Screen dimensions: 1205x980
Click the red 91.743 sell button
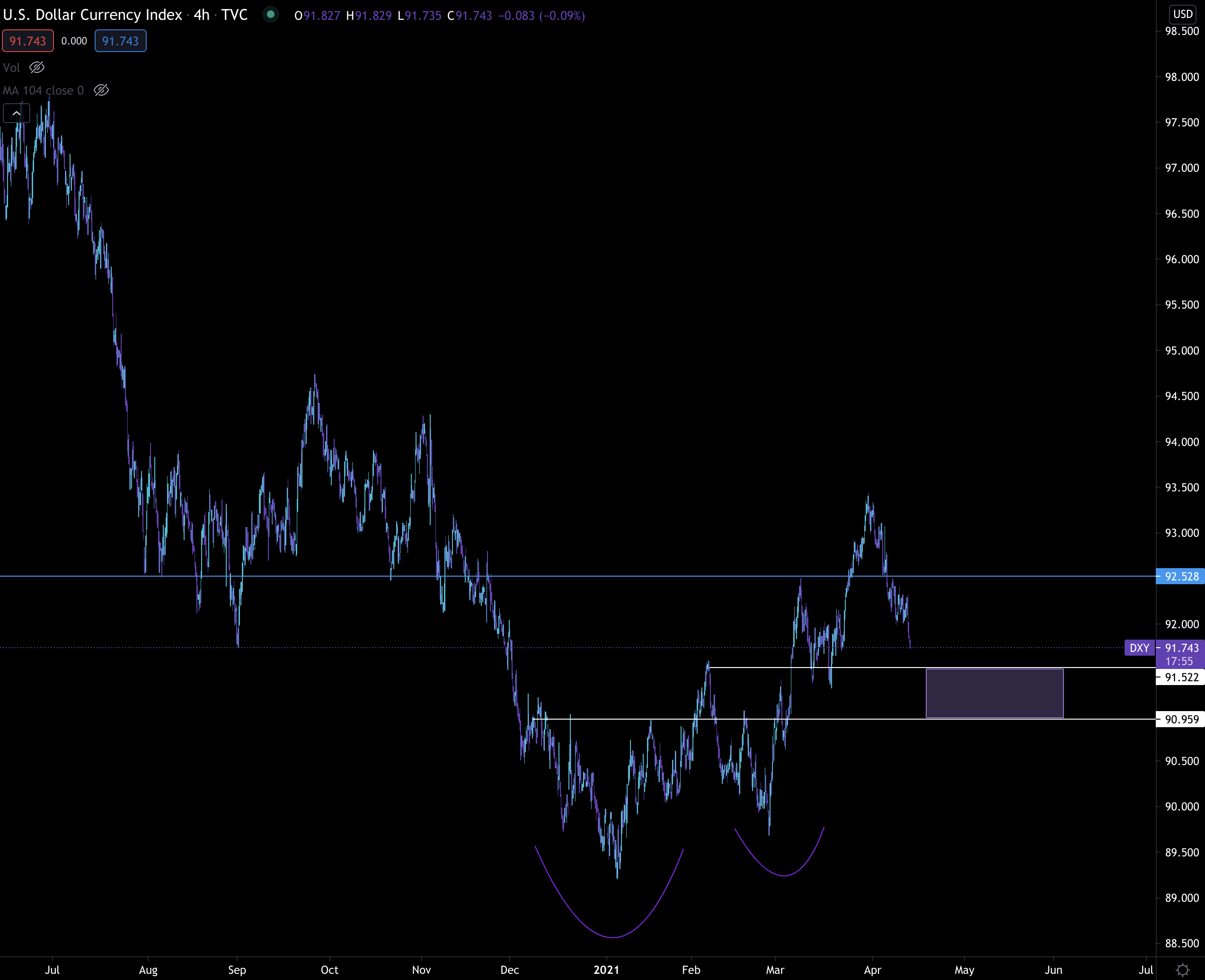coord(27,41)
